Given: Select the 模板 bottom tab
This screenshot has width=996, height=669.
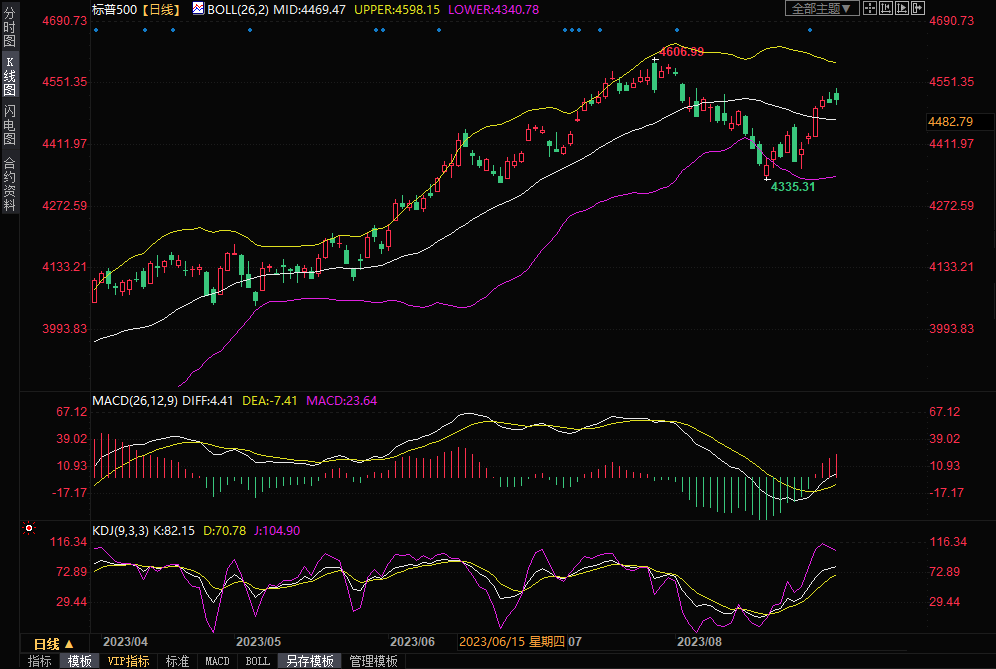Looking at the screenshot, I should 80,661.
